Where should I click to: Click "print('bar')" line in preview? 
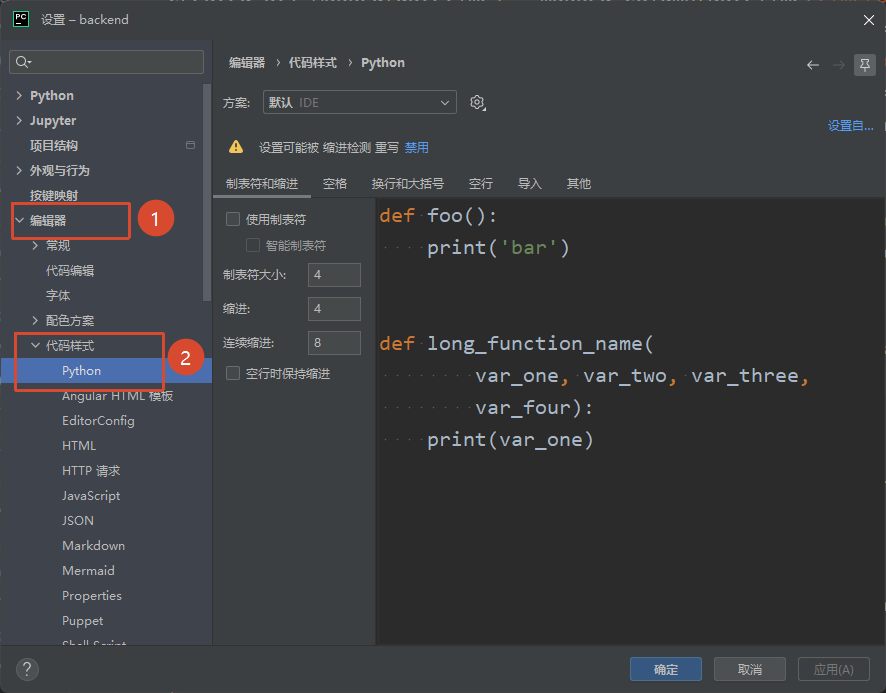click(498, 247)
